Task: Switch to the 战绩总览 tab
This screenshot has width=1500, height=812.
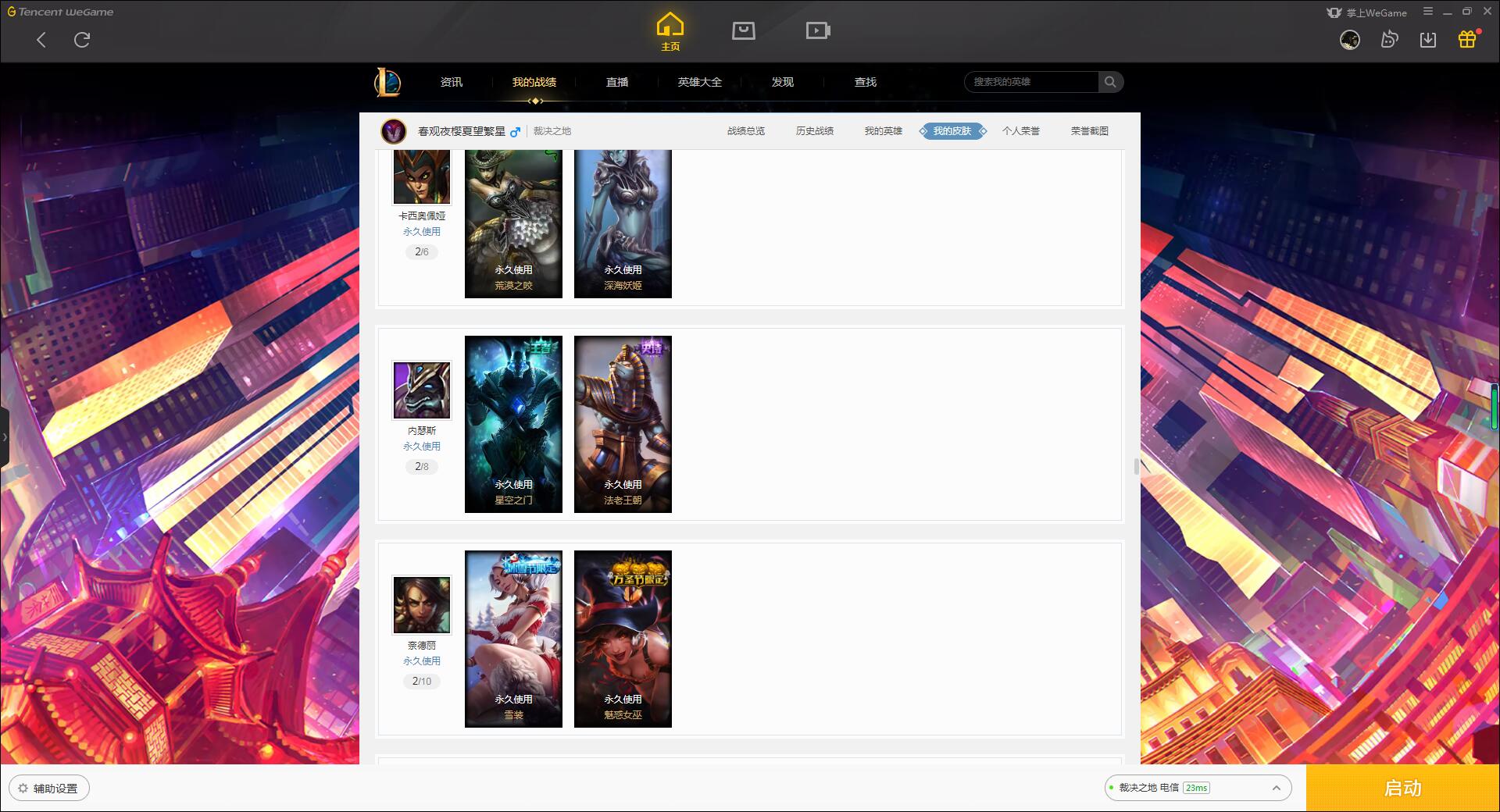Action: [746, 131]
